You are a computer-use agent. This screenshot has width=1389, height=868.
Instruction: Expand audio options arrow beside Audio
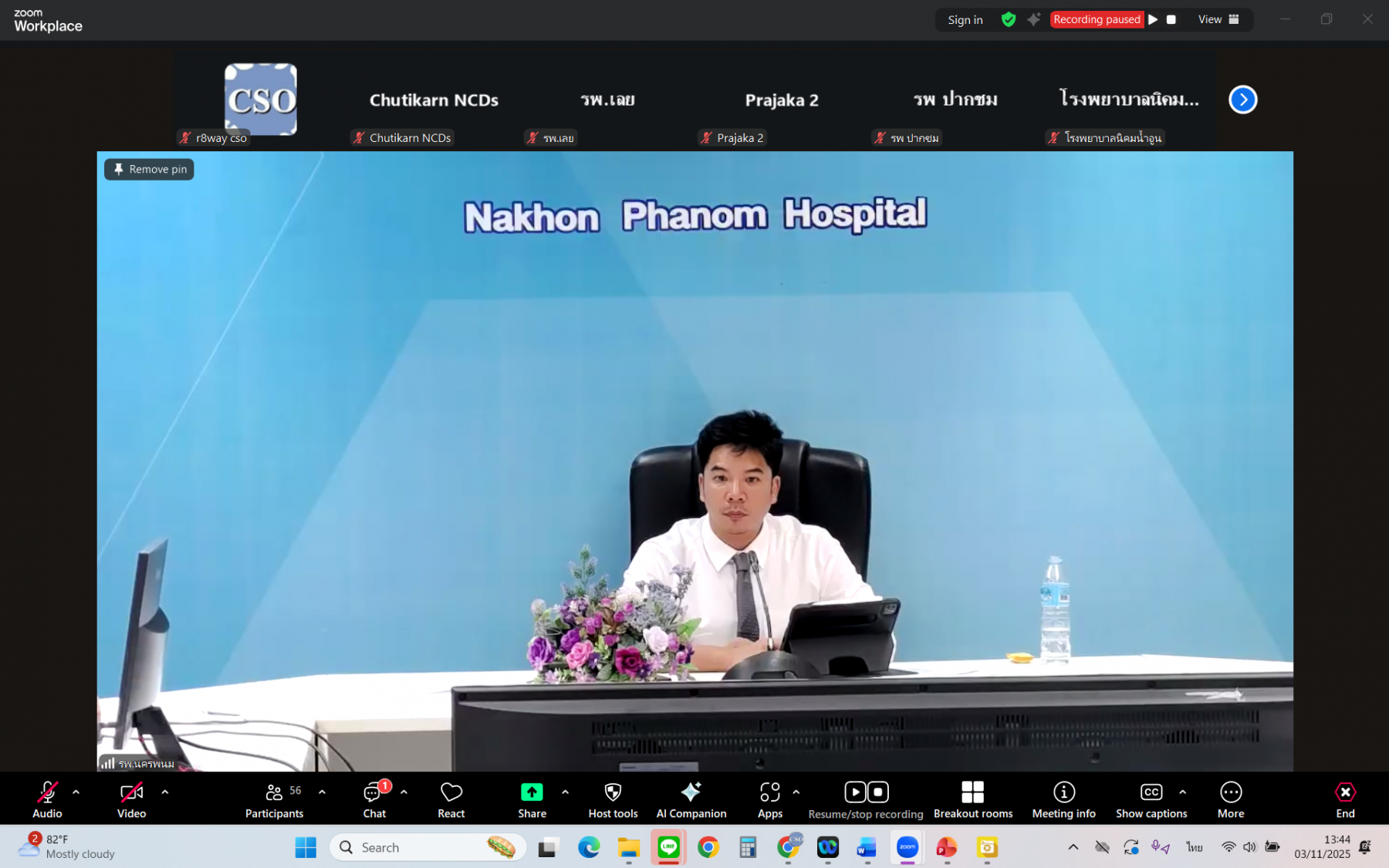coord(76,792)
